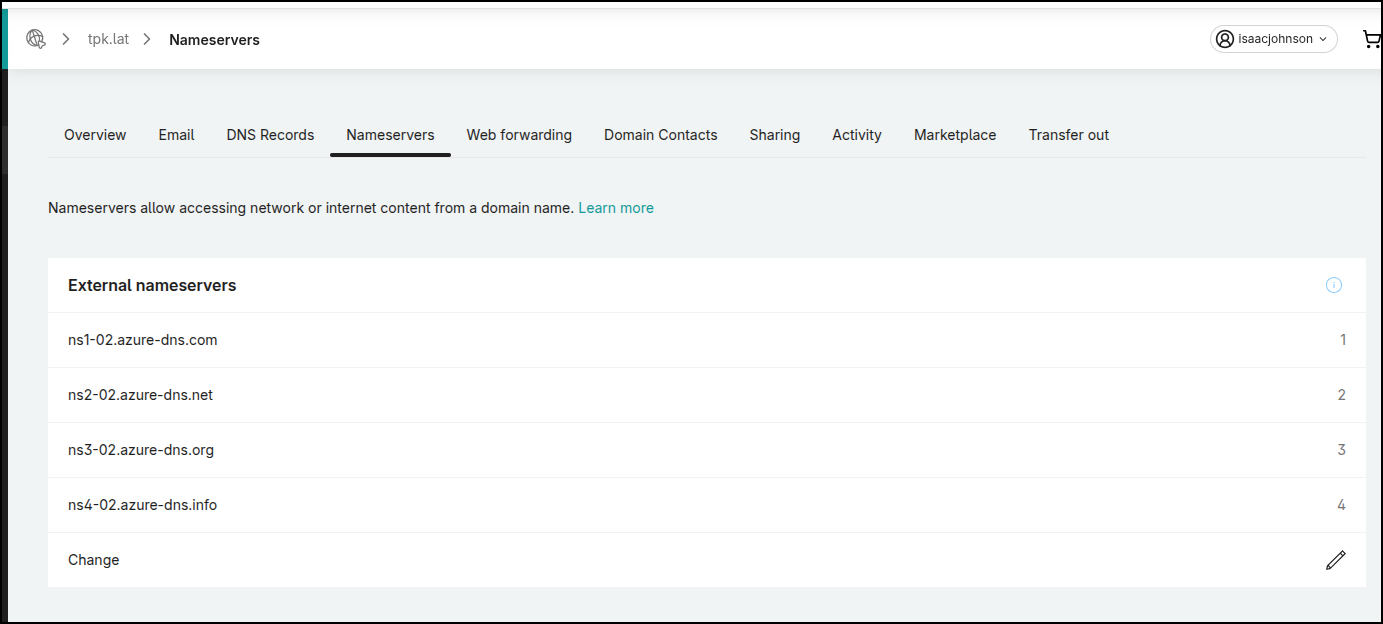Switch to the Marketplace tab

954,135
